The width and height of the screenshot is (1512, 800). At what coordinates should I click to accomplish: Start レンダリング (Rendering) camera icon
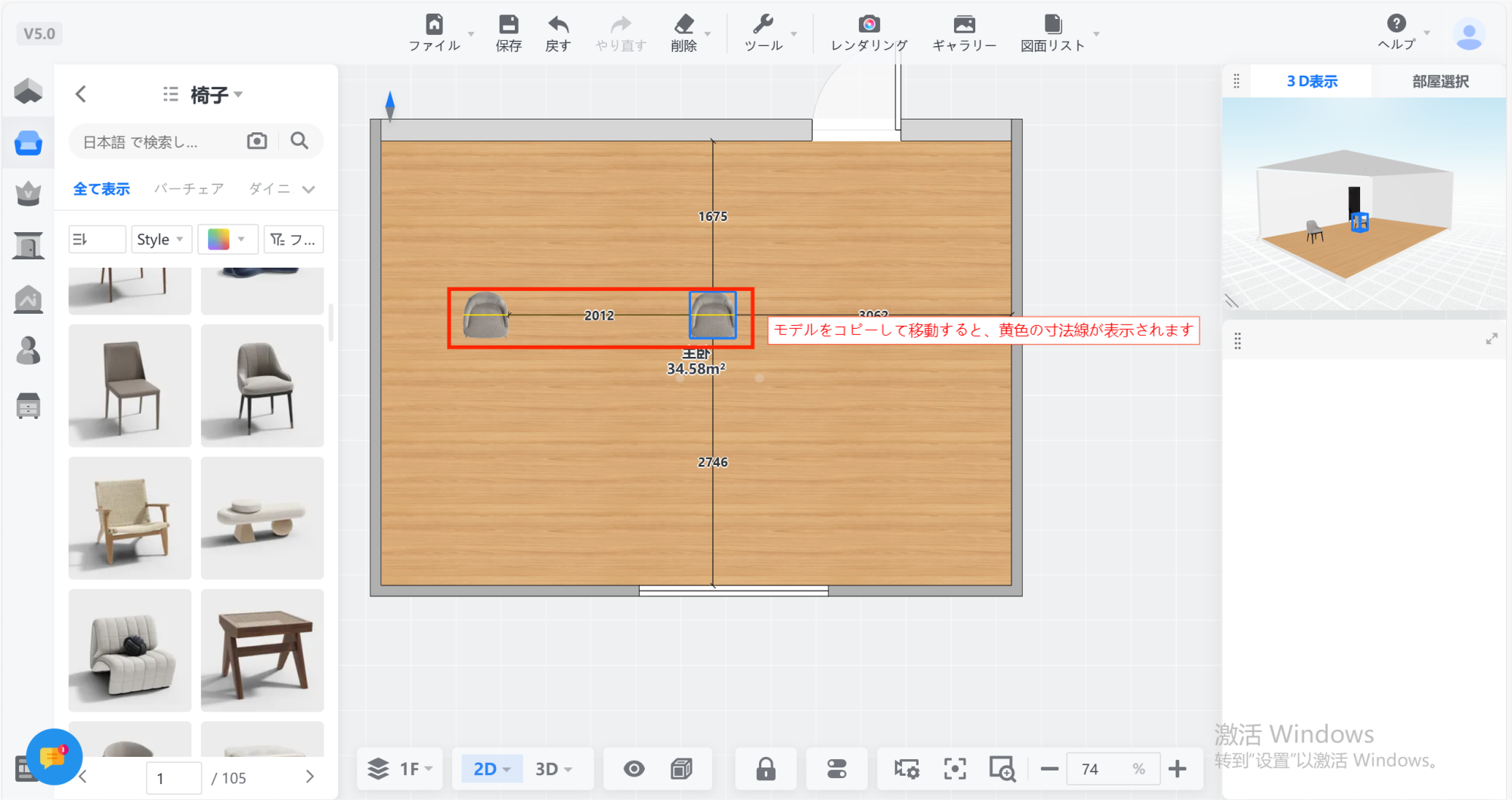pyautogui.click(x=869, y=24)
